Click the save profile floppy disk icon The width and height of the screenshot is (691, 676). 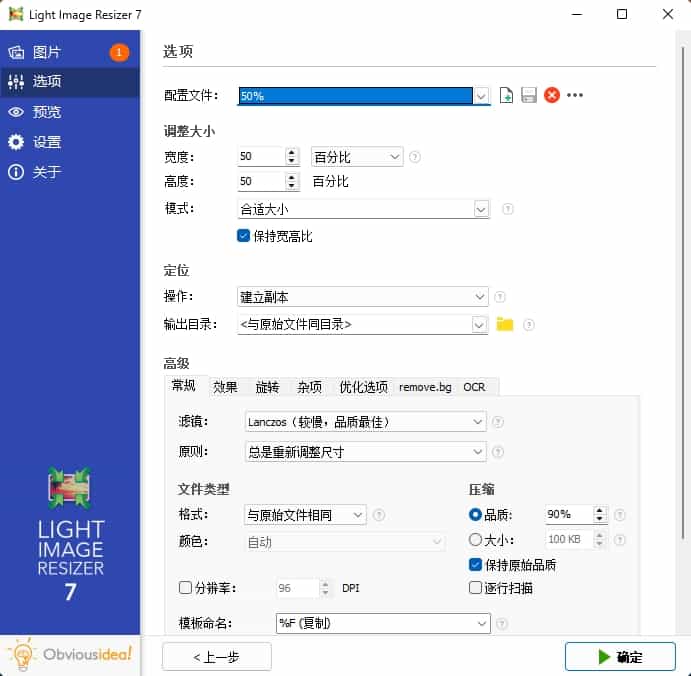pos(529,96)
